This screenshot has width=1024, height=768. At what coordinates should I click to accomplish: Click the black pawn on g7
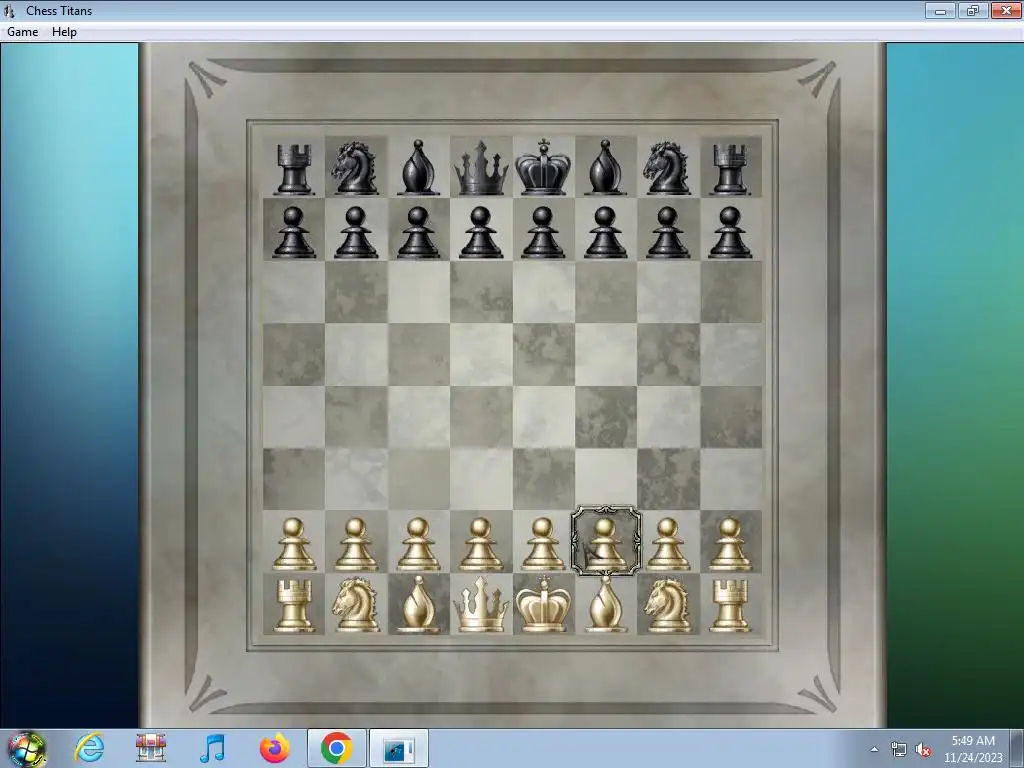[x=667, y=232]
